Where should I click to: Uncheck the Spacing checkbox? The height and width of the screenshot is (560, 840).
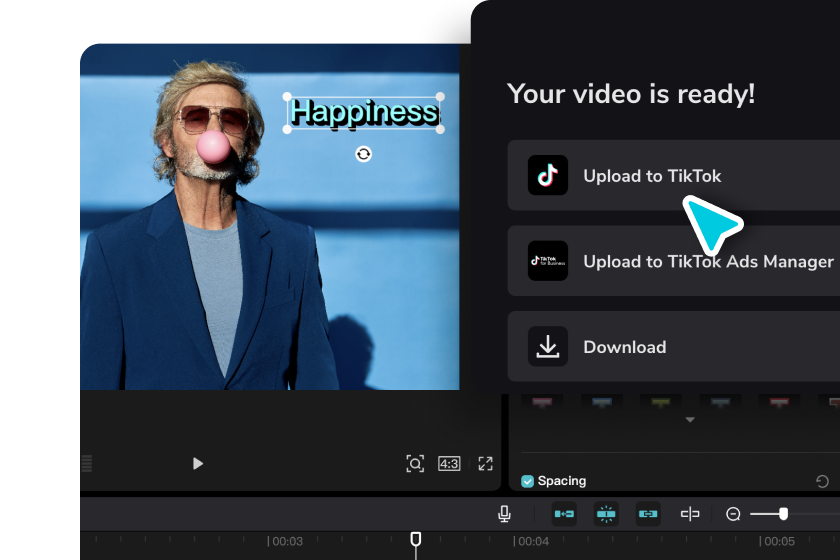click(x=527, y=481)
